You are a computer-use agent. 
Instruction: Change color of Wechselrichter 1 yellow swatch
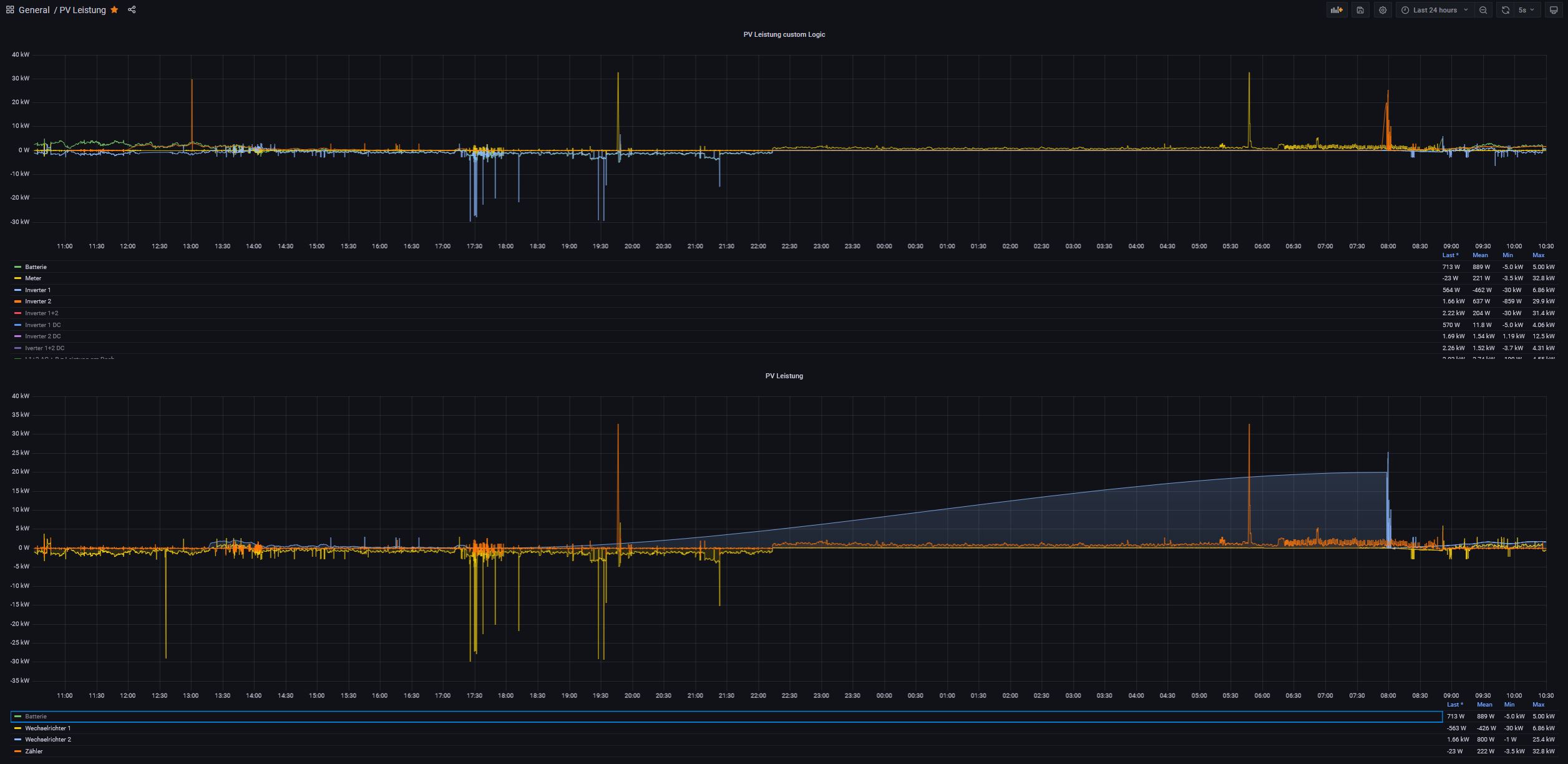tap(17, 728)
